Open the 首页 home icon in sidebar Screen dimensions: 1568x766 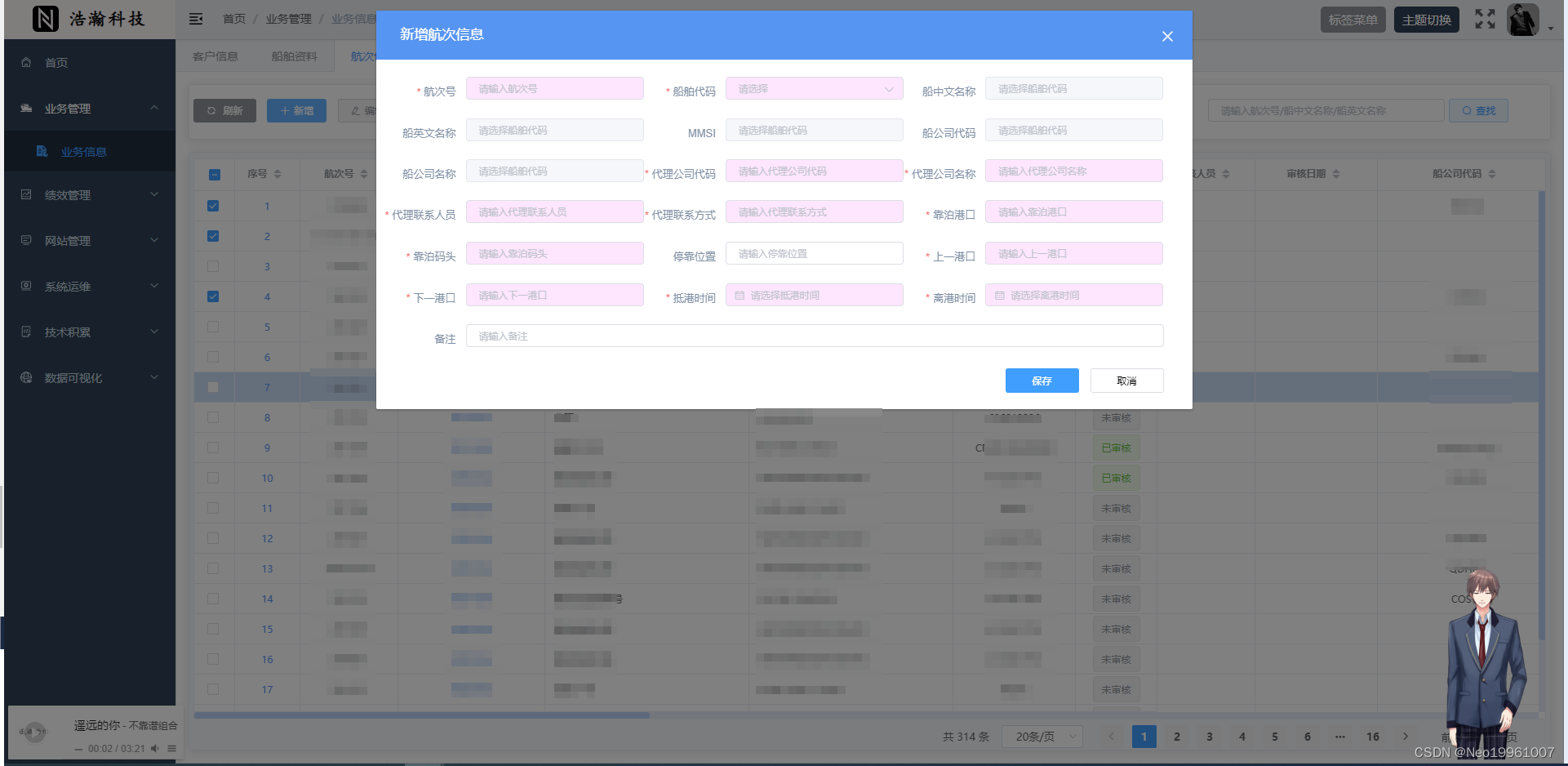click(25, 61)
